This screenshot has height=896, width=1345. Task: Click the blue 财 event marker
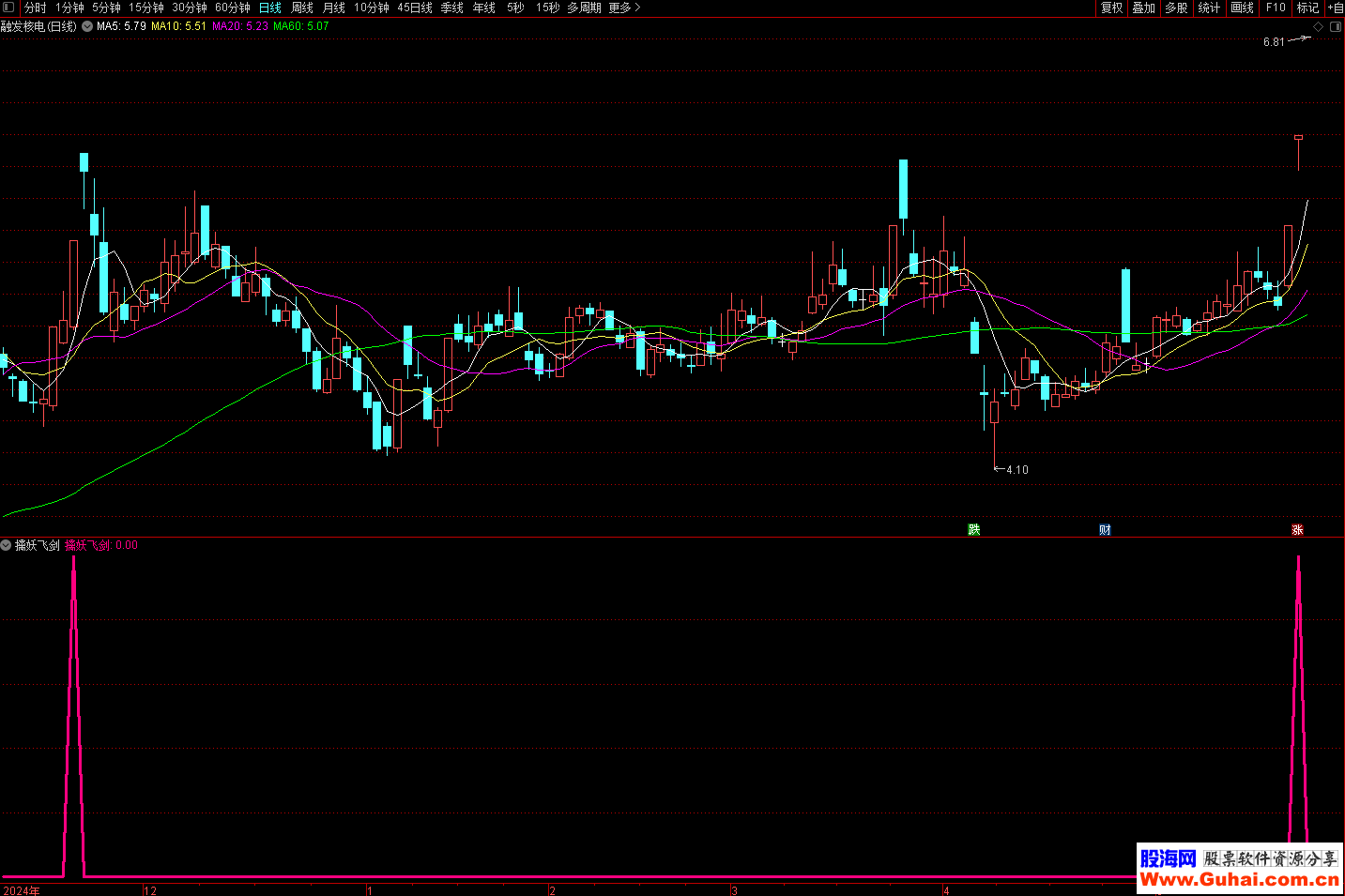[1105, 530]
